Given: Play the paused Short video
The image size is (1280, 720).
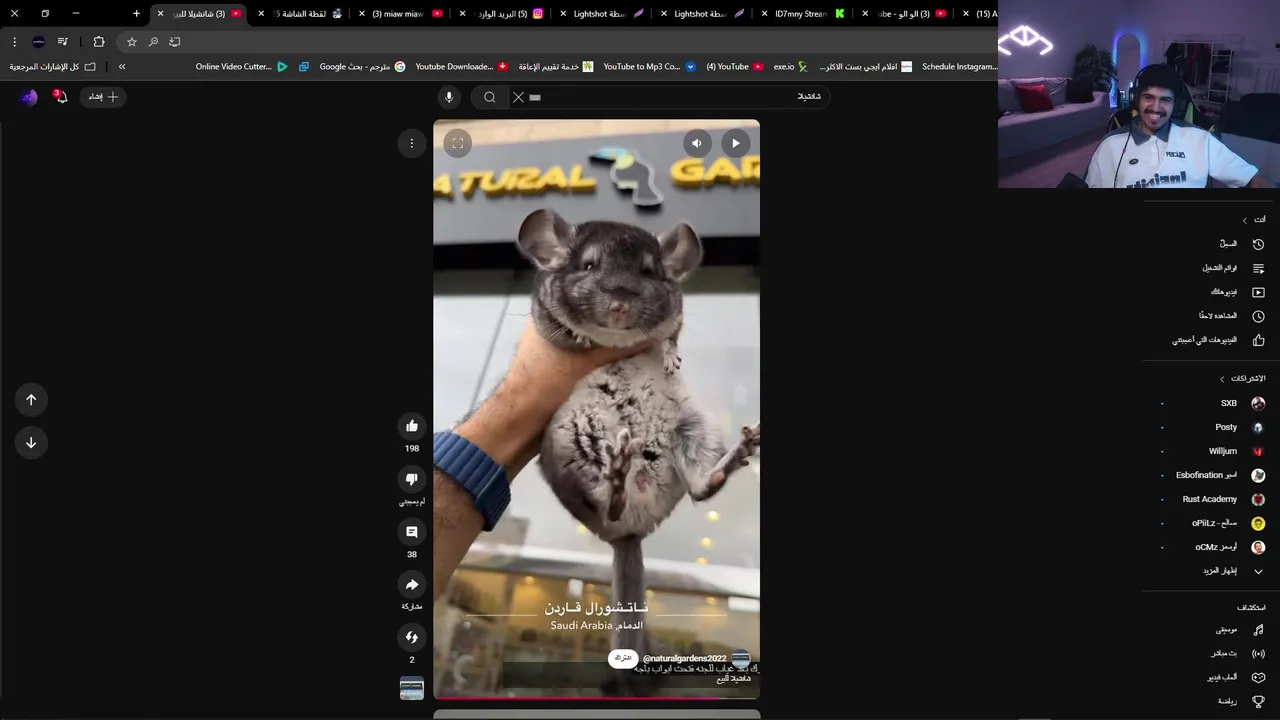Looking at the screenshot, I should point(736,143).
